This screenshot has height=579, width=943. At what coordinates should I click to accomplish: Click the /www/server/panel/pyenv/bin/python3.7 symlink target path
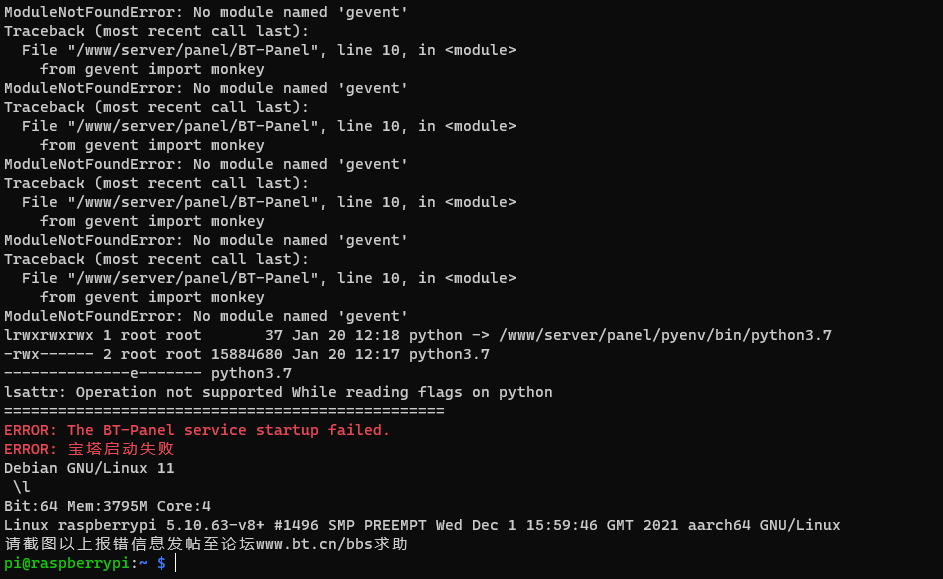pyautogui.click(x=665, y=335)
